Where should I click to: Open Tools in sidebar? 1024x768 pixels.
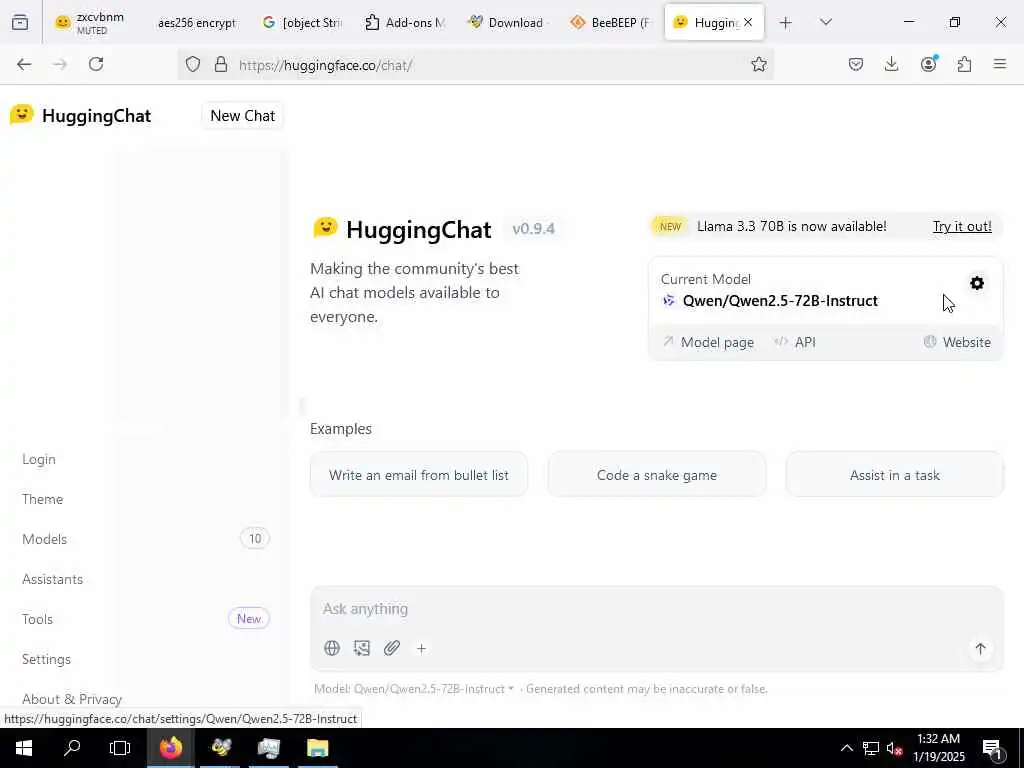[x=37, y=619]
